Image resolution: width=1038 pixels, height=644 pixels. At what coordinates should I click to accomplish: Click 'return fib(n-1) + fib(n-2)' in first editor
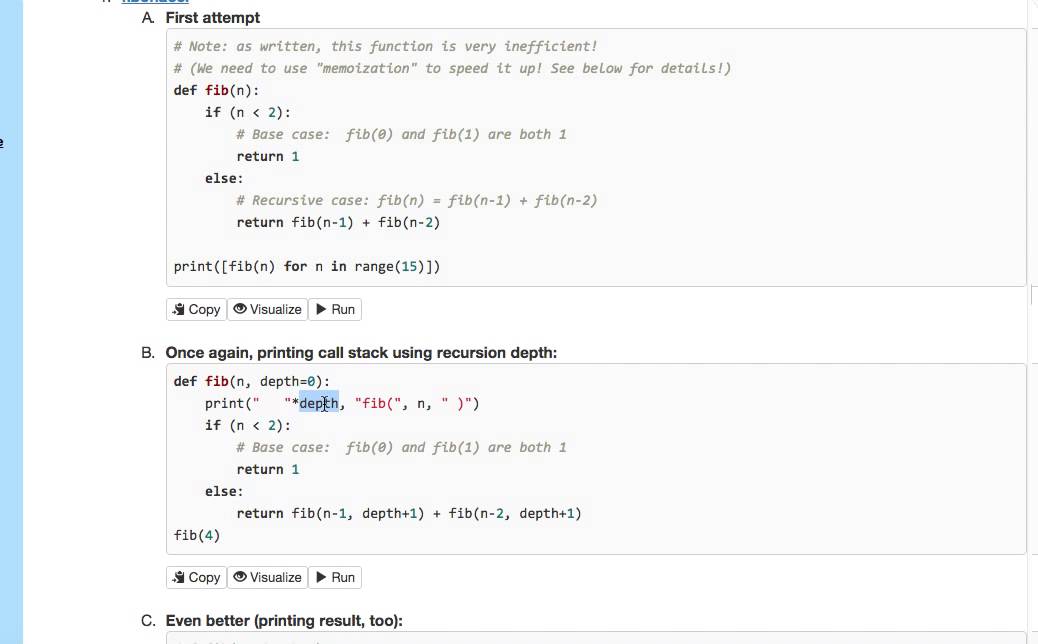tap(338, 222)
